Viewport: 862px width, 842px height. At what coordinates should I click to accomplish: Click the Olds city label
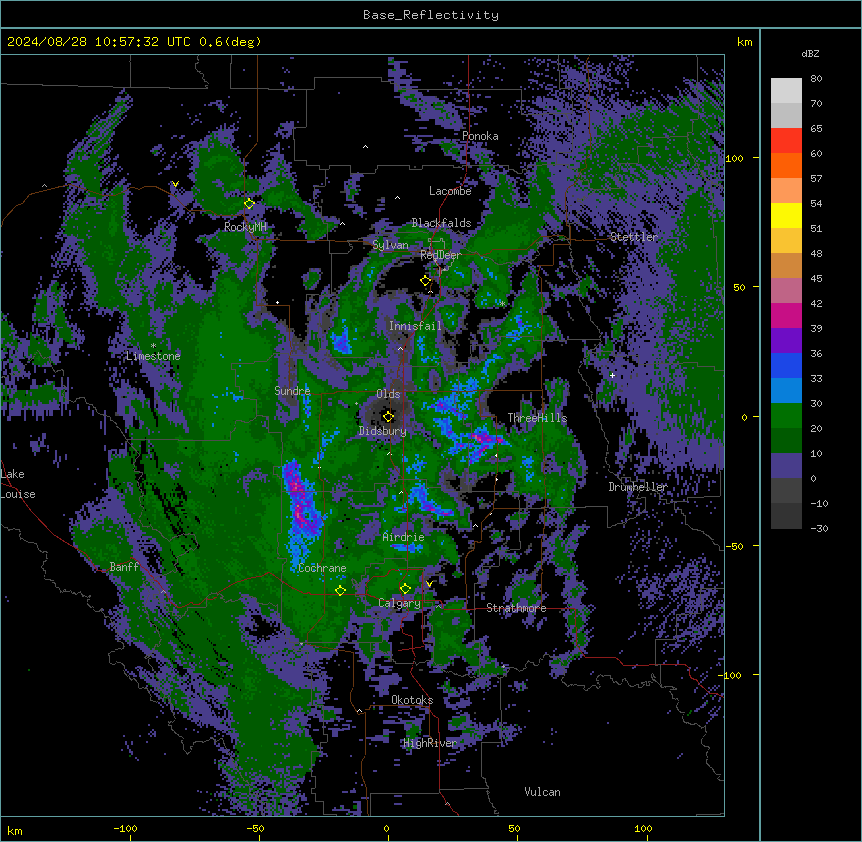pyautogui.click(x=388, y=394)
